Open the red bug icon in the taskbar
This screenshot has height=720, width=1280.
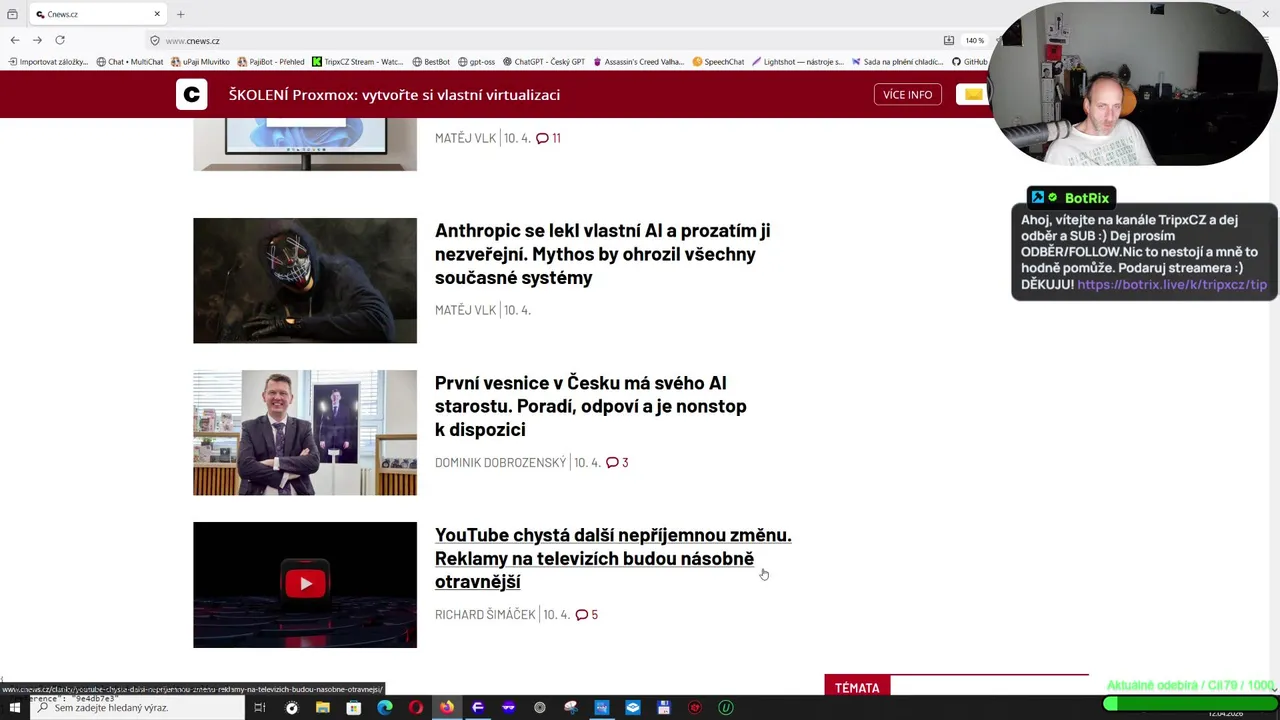tap(695, 708)
